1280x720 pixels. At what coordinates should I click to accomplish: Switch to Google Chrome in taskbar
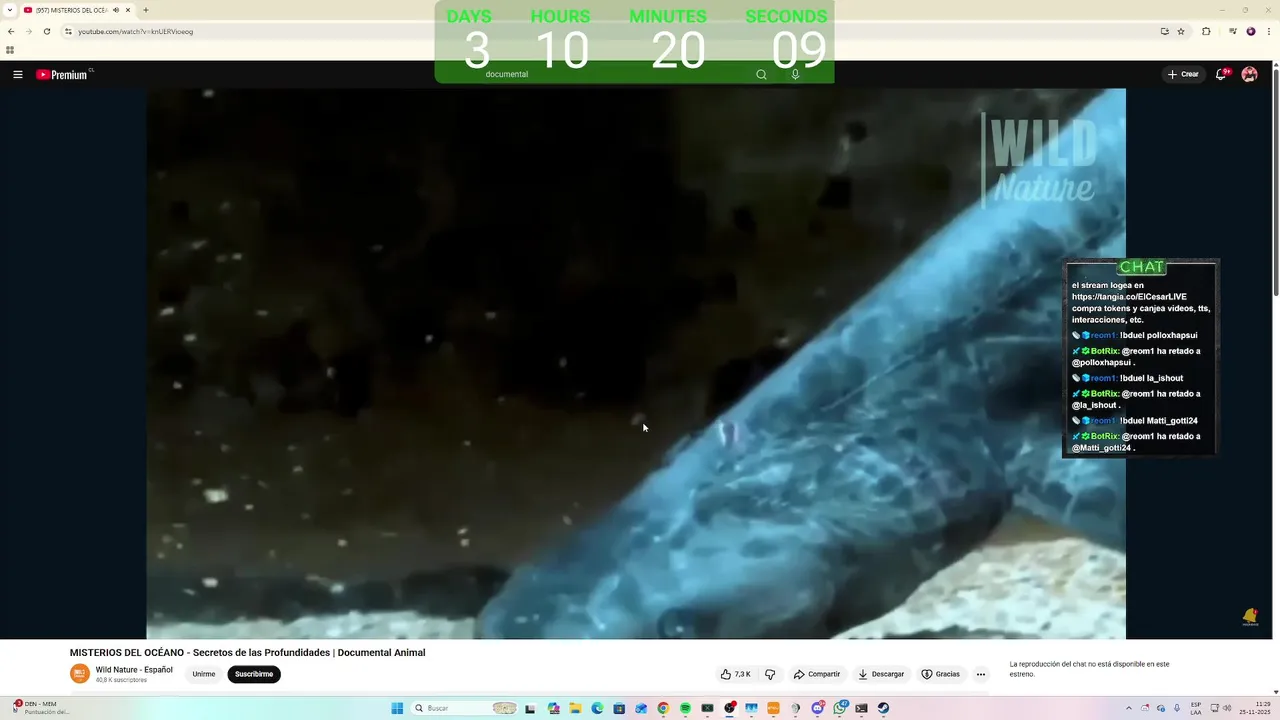click(x=663, y=708)
